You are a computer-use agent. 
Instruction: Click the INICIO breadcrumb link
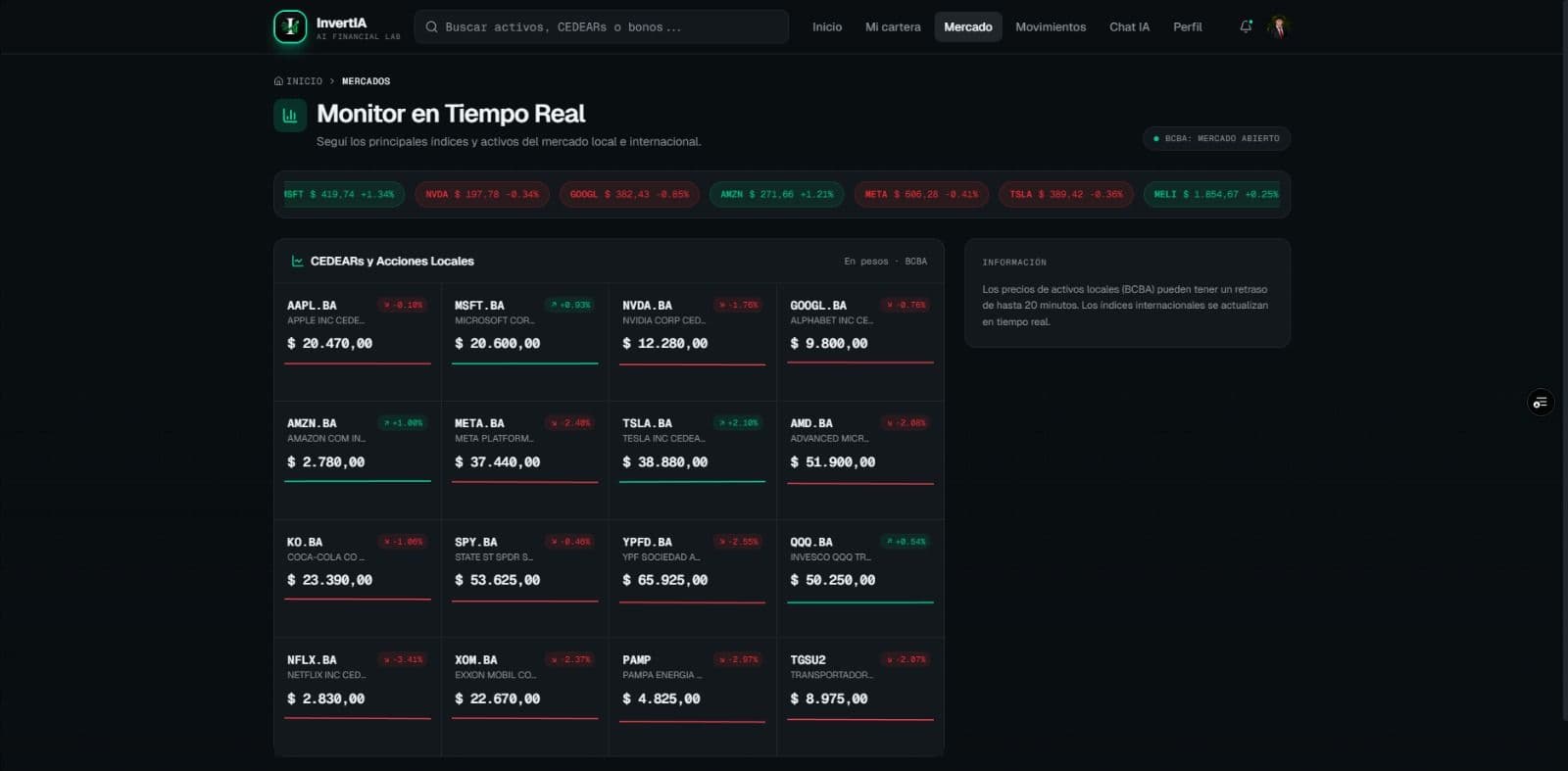pos(304,81)
